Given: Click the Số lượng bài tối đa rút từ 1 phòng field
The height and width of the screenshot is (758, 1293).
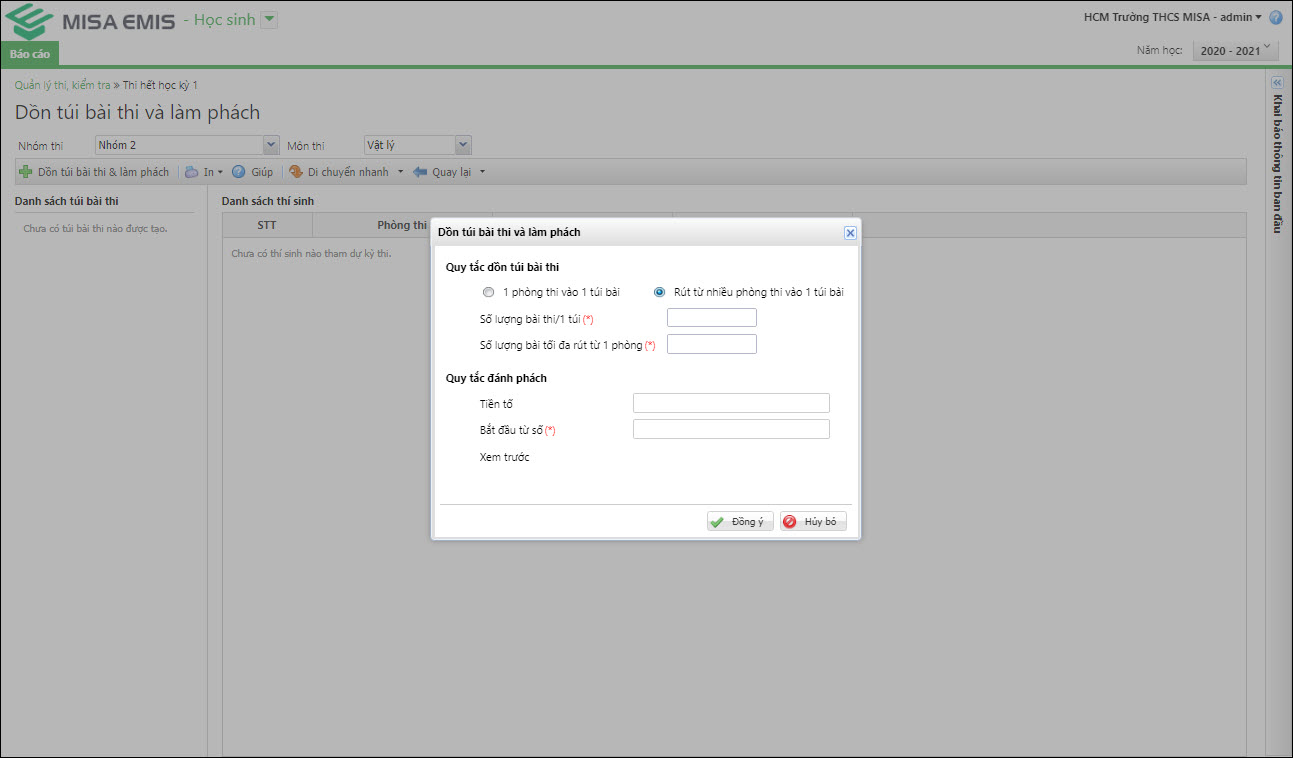Looking at the screenshot, I should (711, 344).
